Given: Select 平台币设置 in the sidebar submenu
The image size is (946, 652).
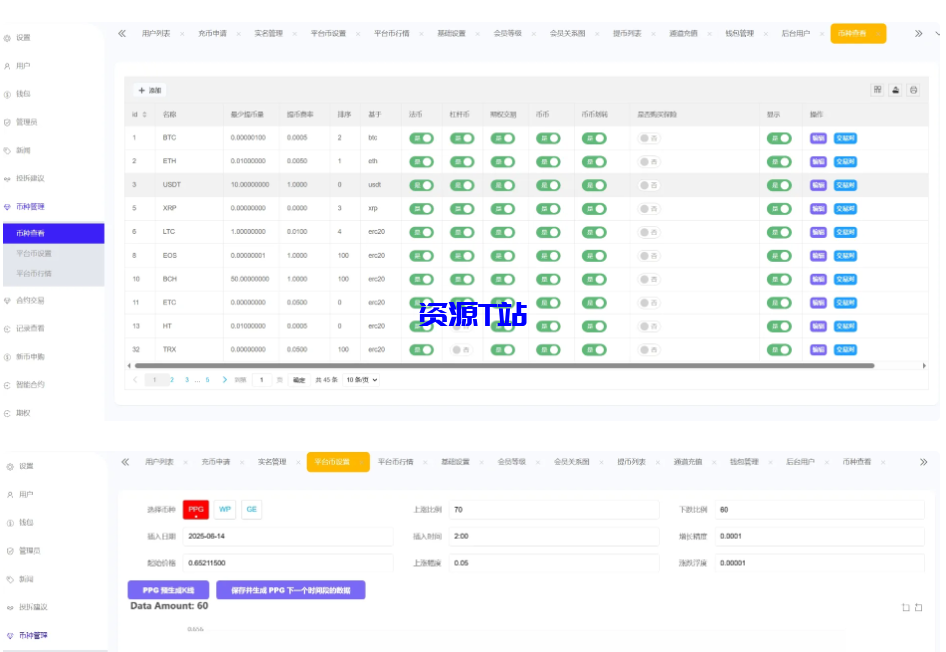Looking at the screenshot, I should coord(35,253).
